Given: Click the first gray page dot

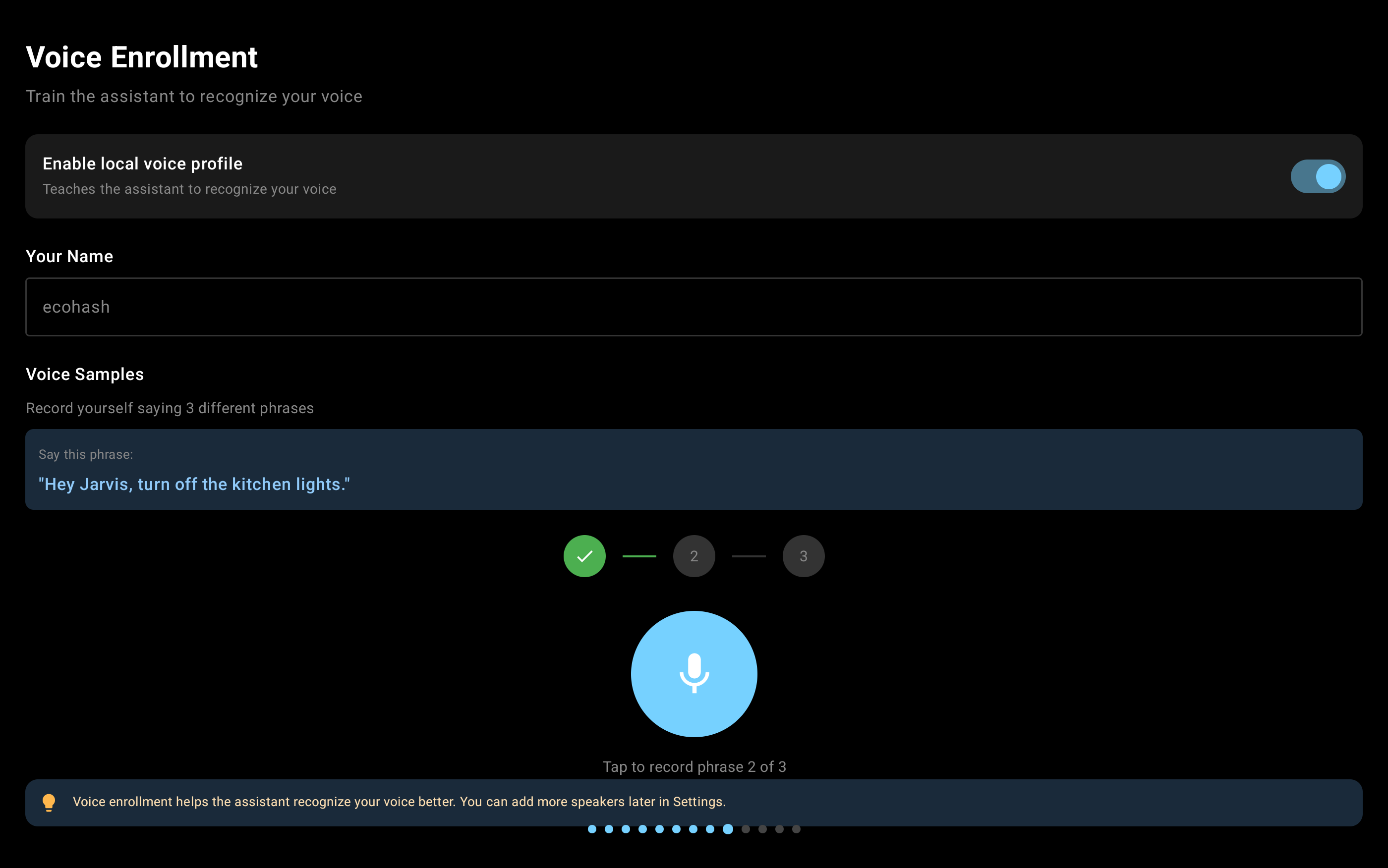Looking at the screenshot, I should pyautogui.click(x=746, y=829).
